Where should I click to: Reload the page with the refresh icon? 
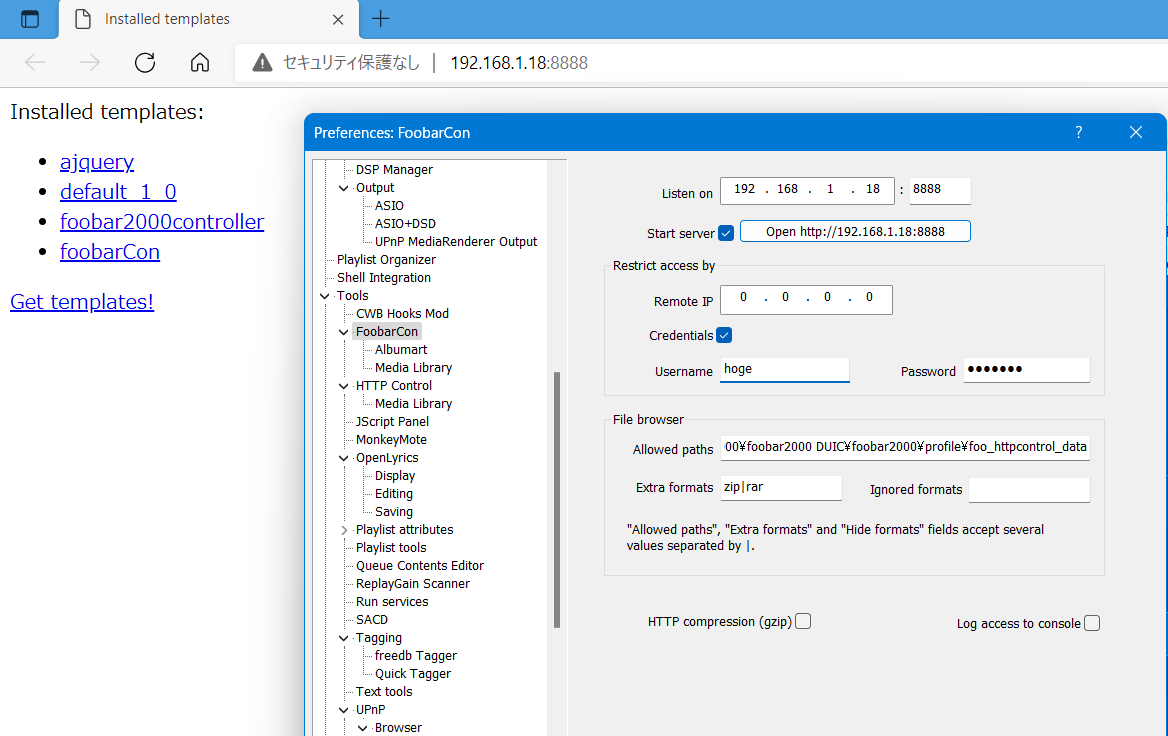pos(145,63)
